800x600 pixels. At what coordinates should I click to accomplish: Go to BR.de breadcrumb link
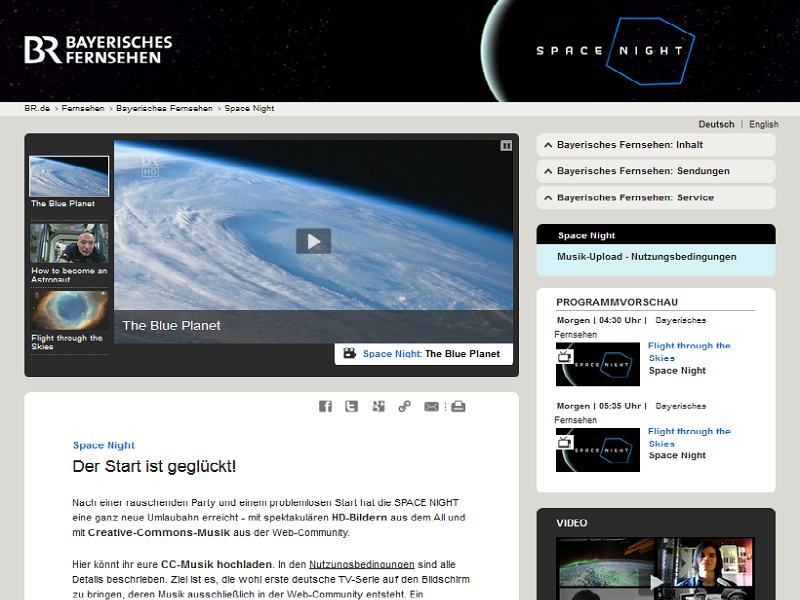click(x=37, y=108)
